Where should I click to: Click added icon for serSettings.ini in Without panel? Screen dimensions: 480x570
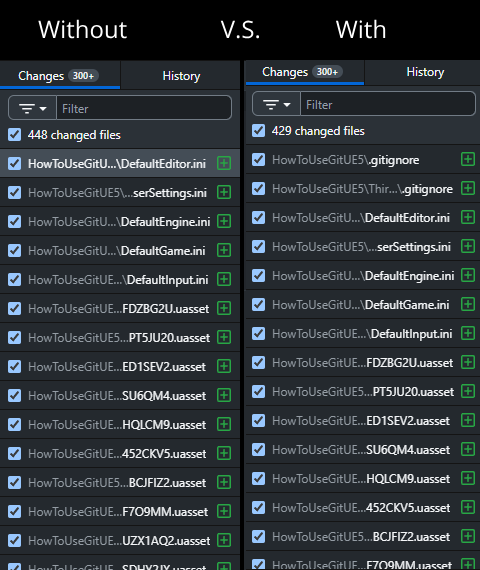[224, 192]
